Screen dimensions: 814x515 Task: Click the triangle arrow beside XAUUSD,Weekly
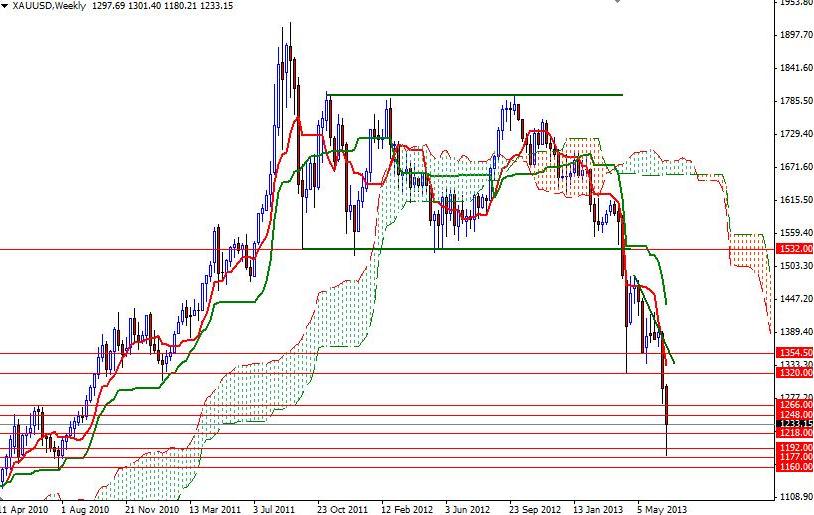[x=5, y=6]
